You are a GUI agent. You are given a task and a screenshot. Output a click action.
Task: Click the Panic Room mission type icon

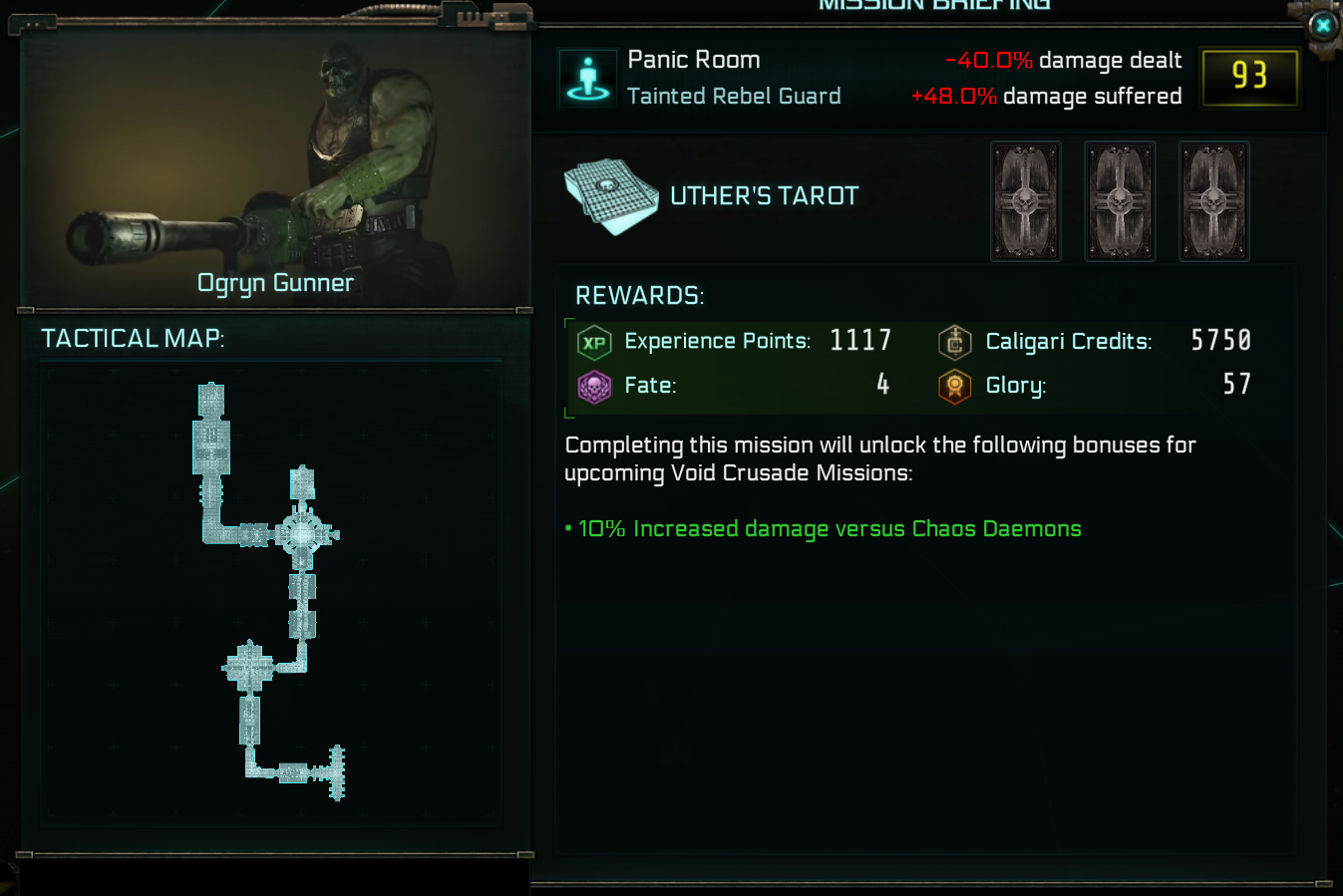tap(587, 77)
